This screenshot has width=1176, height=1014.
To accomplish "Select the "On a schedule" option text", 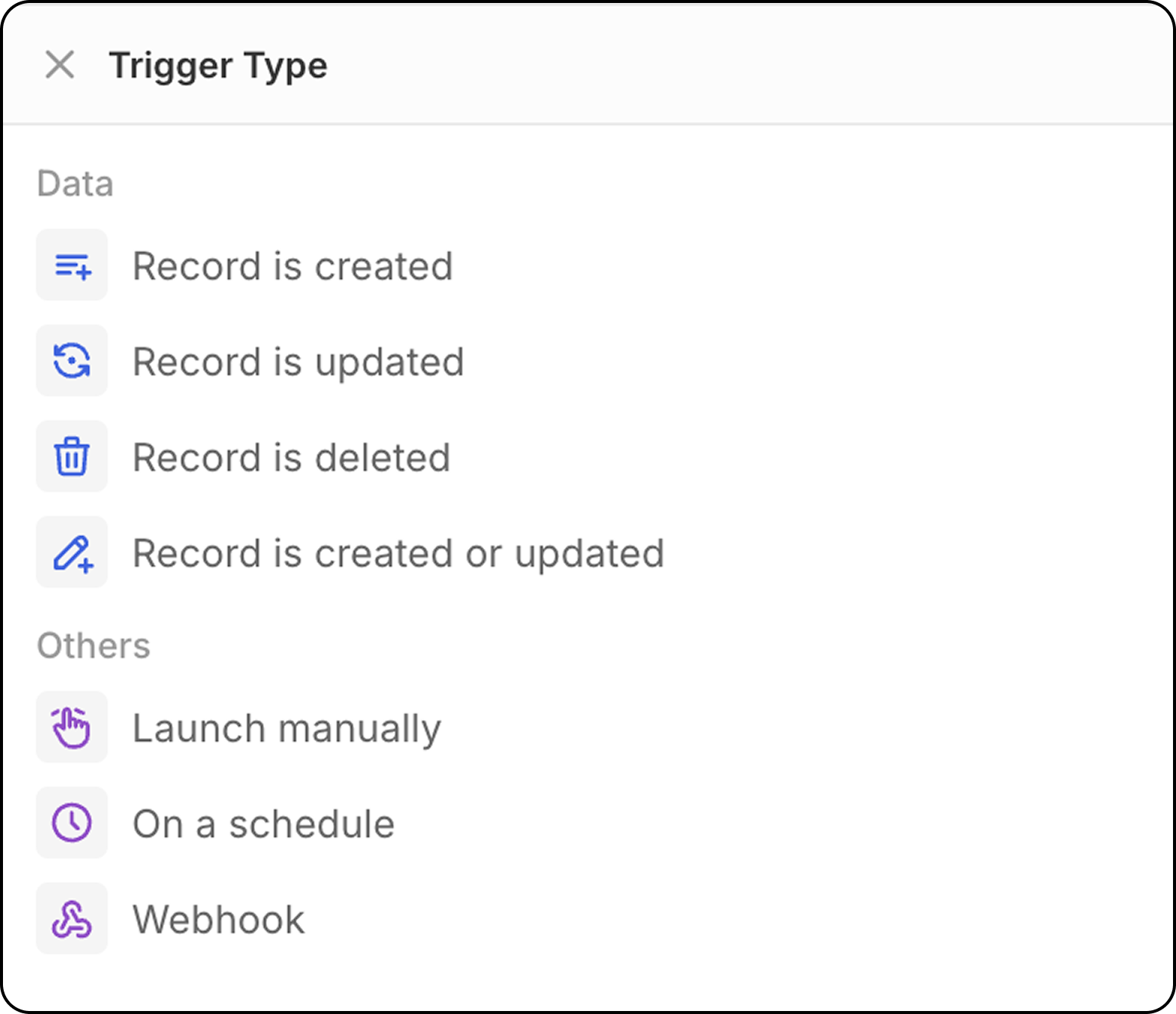I will click(263, 824).
